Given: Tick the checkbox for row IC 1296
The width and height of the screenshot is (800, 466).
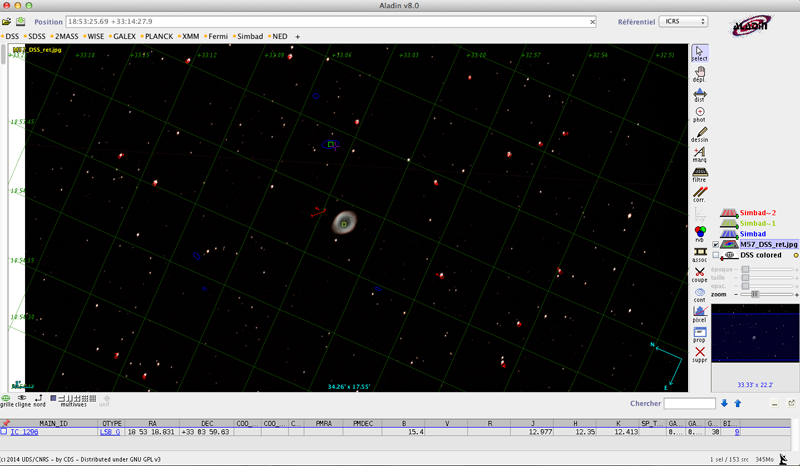Looking at the screenshot, I should pos(4,432).
